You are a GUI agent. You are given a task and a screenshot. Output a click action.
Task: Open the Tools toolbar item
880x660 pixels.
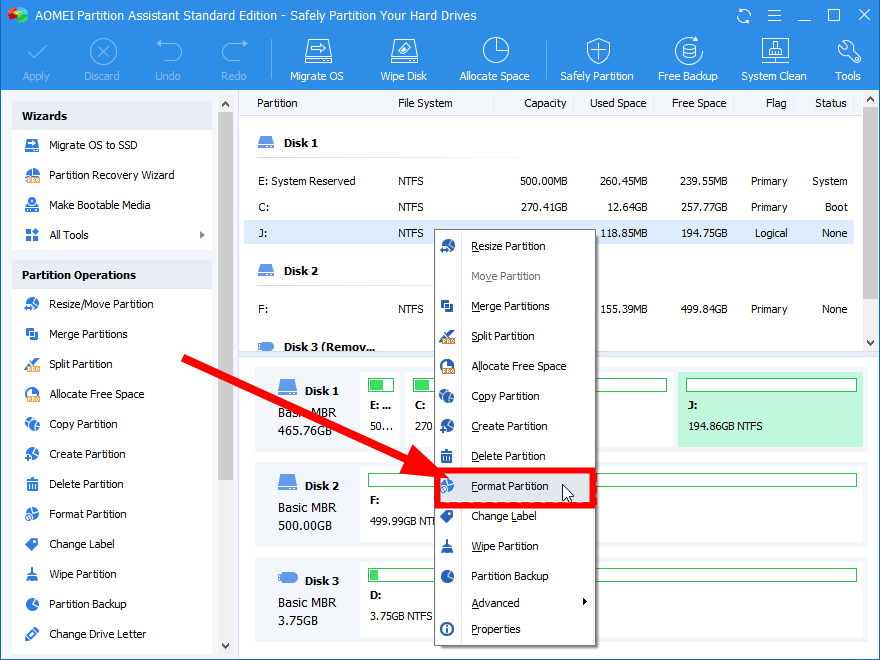847,59
